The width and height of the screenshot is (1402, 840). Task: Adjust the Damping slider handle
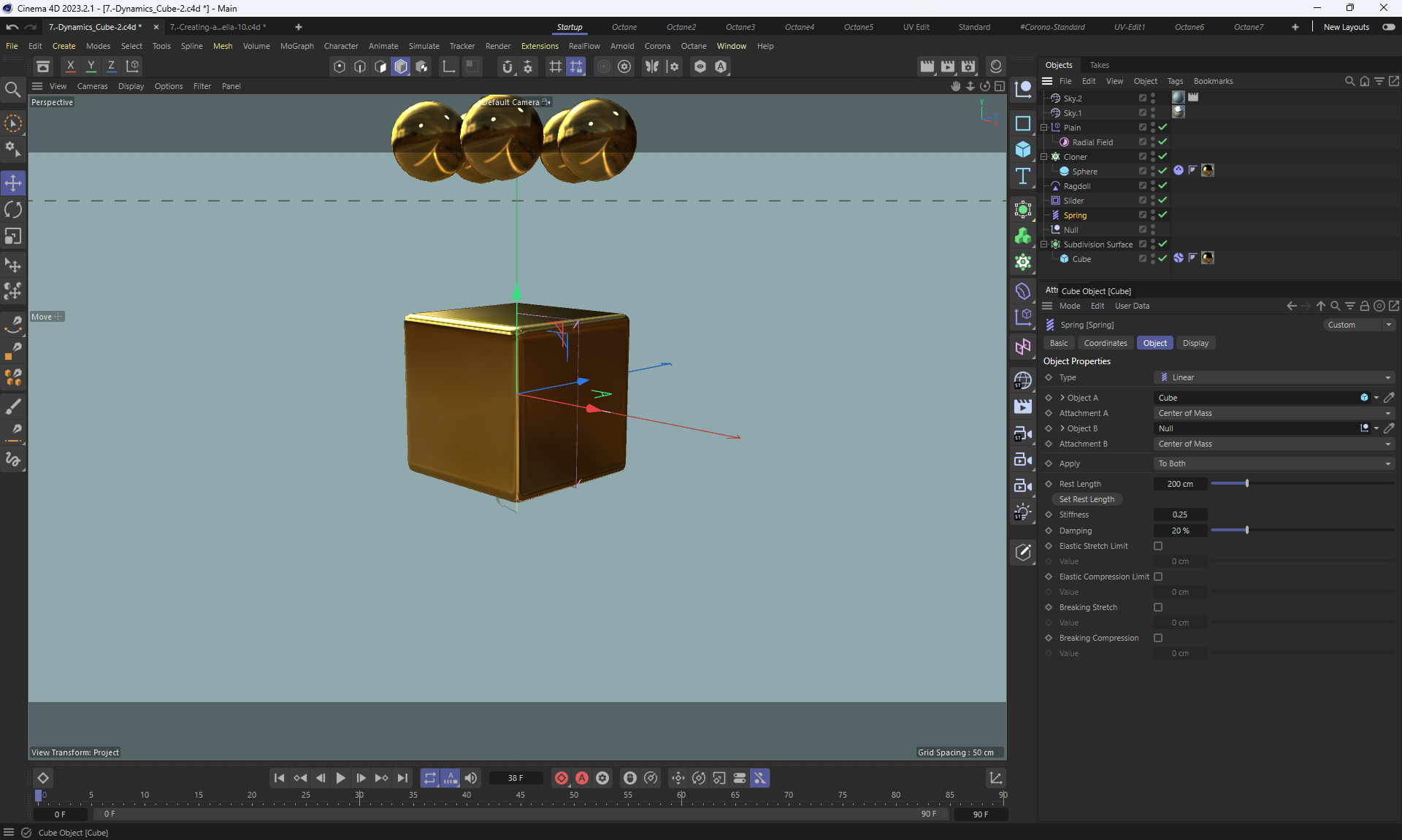[1246, 531]
